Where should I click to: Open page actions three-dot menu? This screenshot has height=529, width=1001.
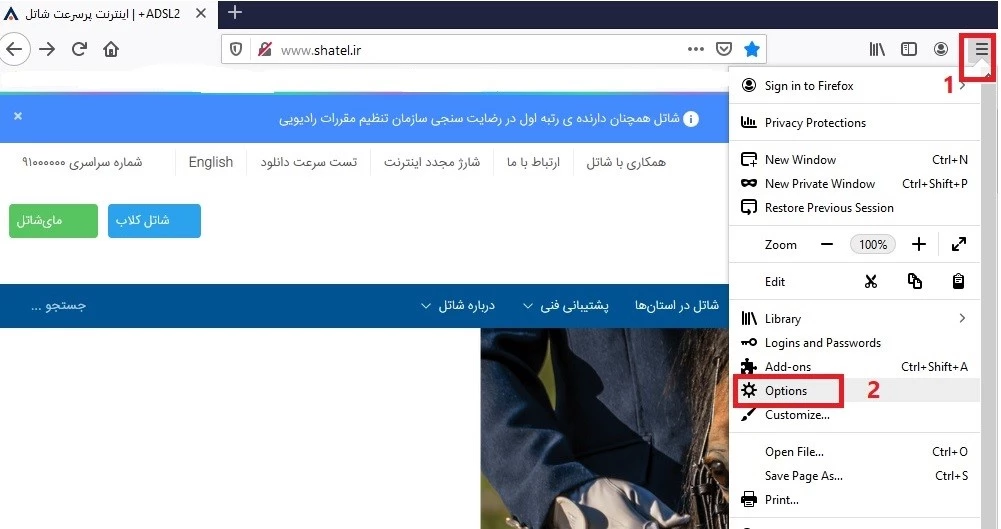click(696, 49)
